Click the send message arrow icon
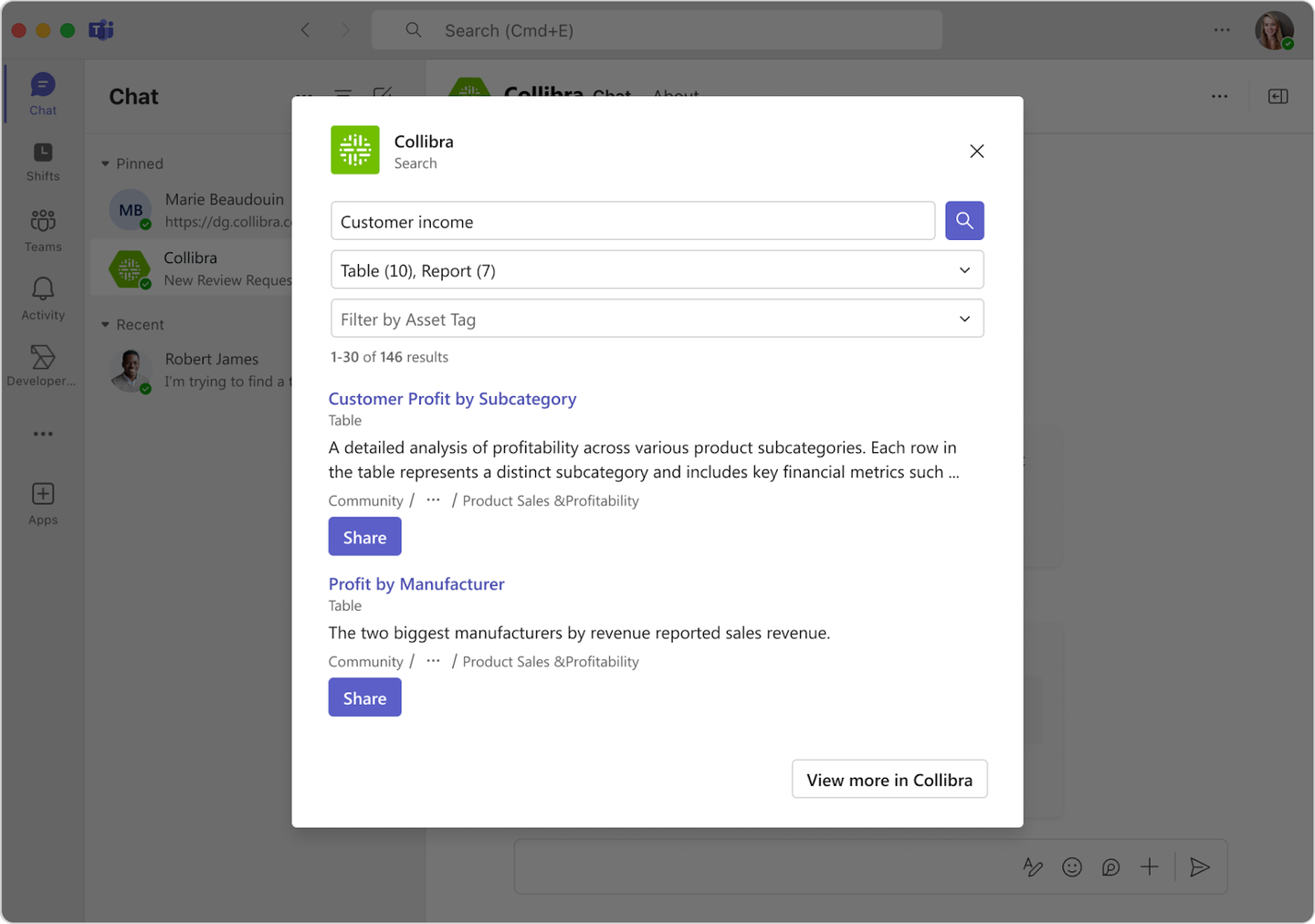This screenshot has height=924, width=1315. pos(1200,867)
